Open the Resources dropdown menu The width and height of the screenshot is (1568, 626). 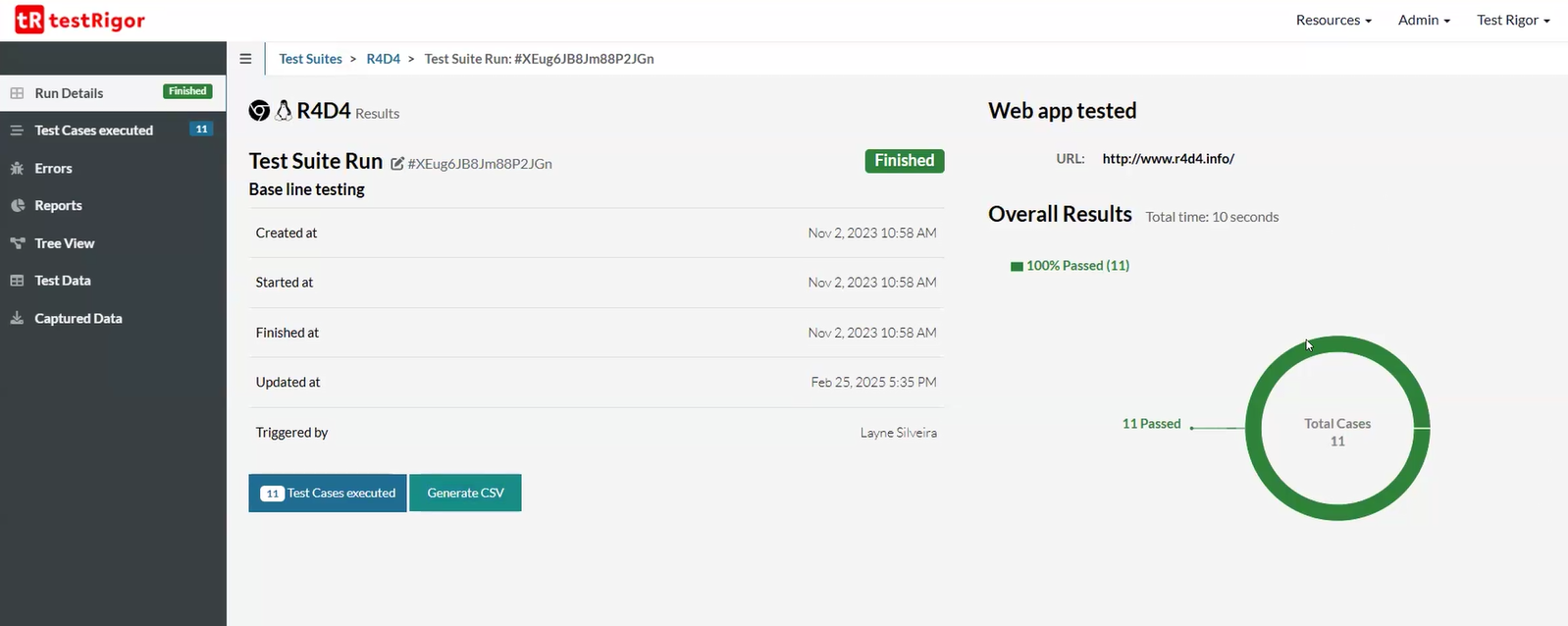(x=1333, y=20)
